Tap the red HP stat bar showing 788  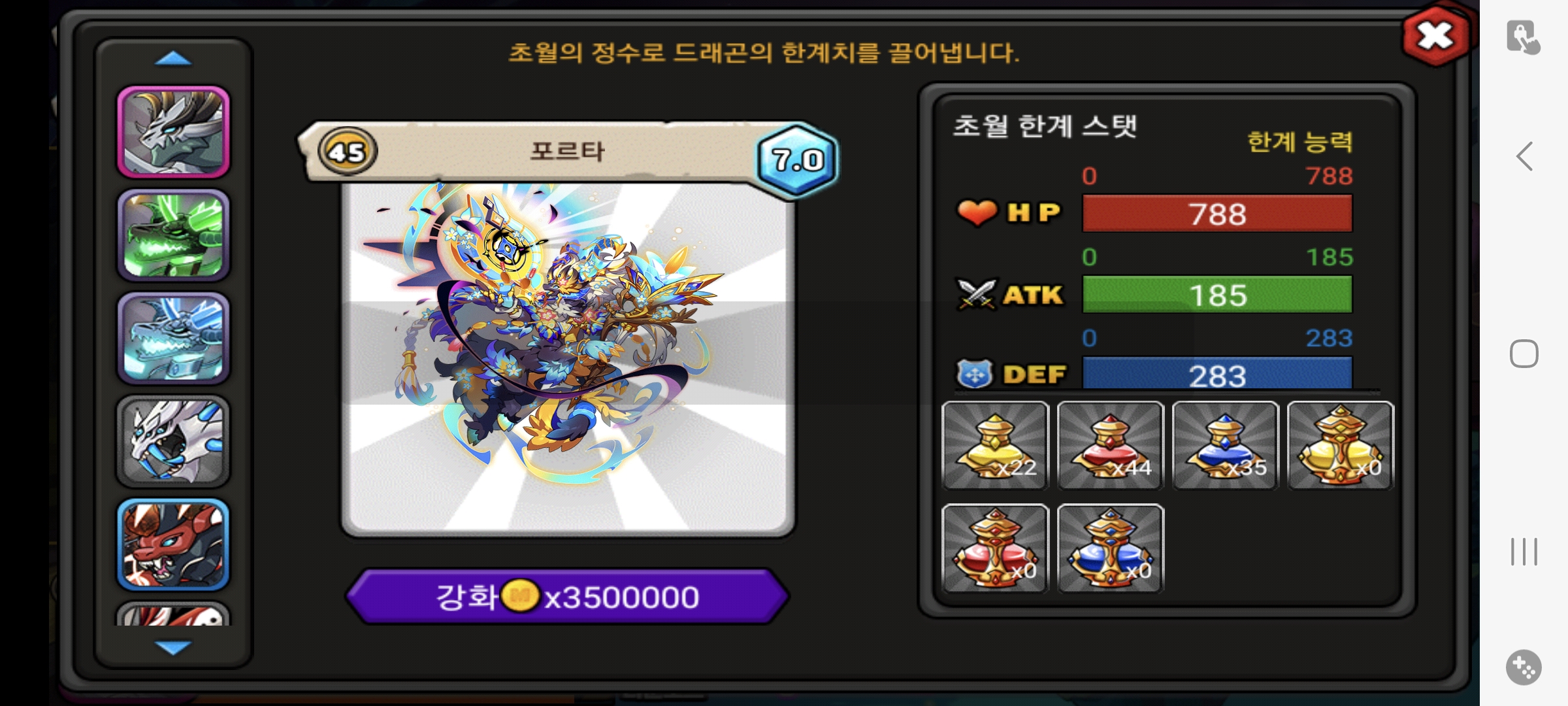point(1217,214)
